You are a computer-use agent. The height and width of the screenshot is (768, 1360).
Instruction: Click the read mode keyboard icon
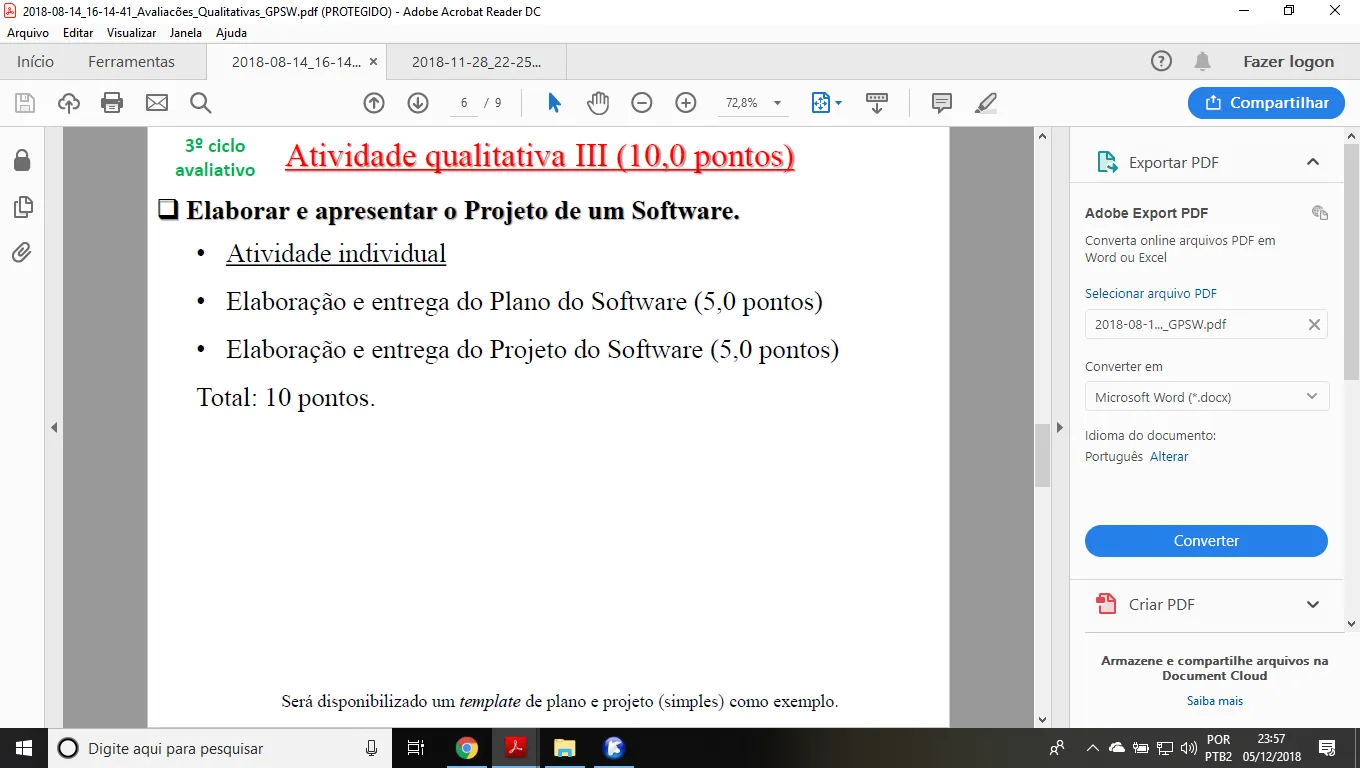pos(877,103)
